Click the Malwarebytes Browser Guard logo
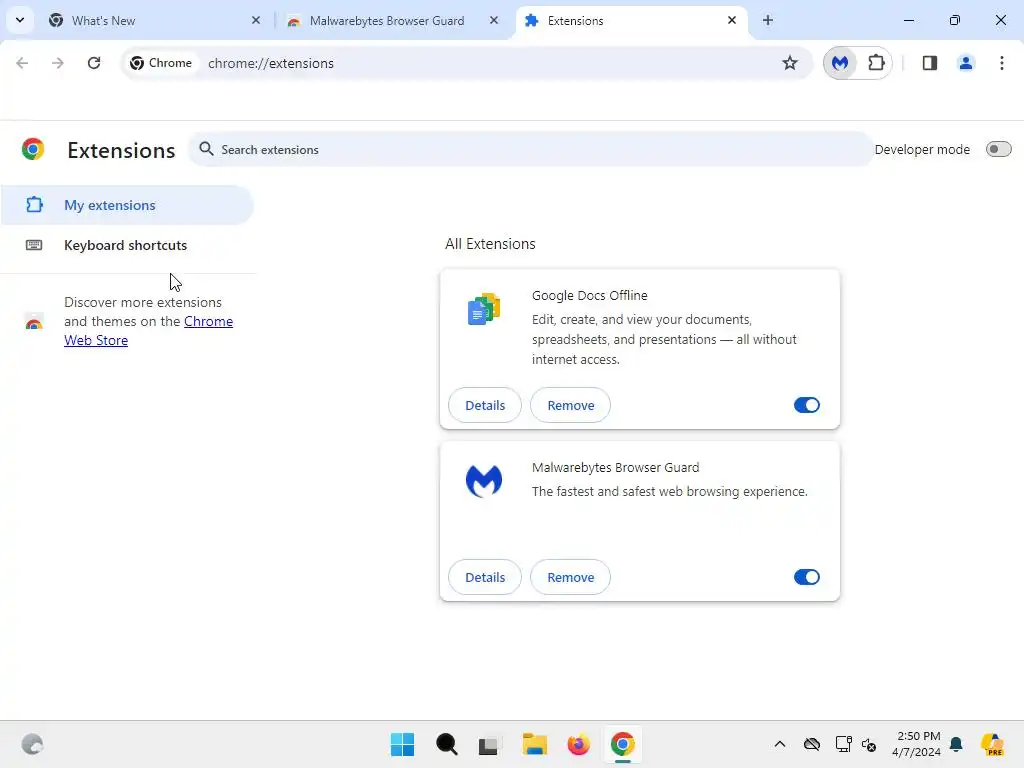Screen dimensions: 1024x768 pyautogui.click(x=484, y=481)
